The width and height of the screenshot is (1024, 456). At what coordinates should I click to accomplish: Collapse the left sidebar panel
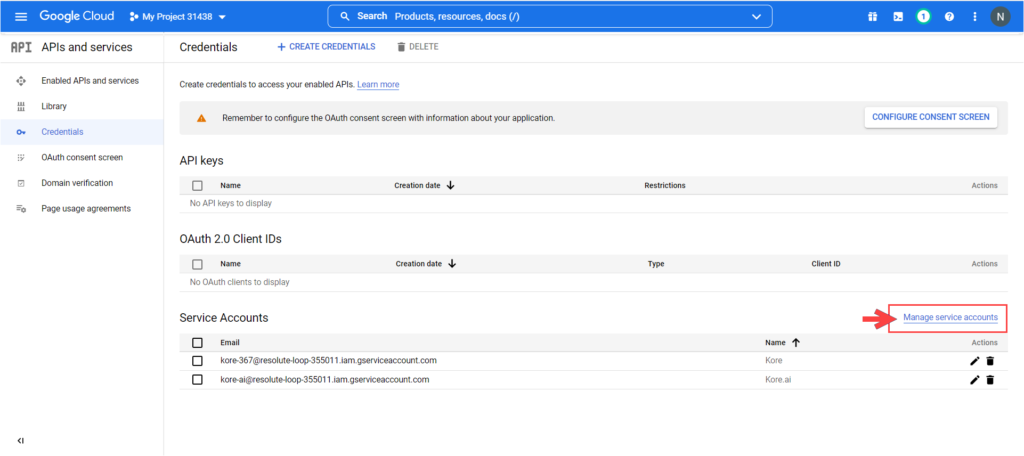click(x=21, y=440)
